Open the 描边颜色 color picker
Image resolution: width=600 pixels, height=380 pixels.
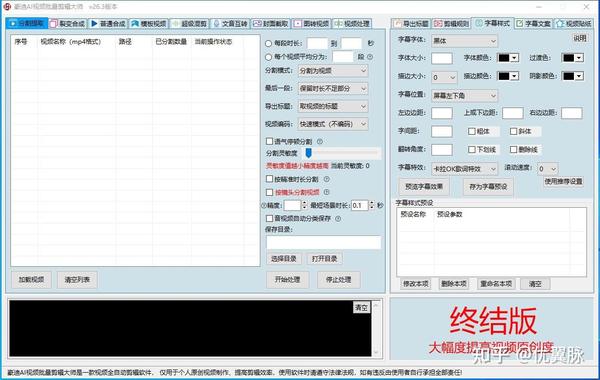[508, 76]
